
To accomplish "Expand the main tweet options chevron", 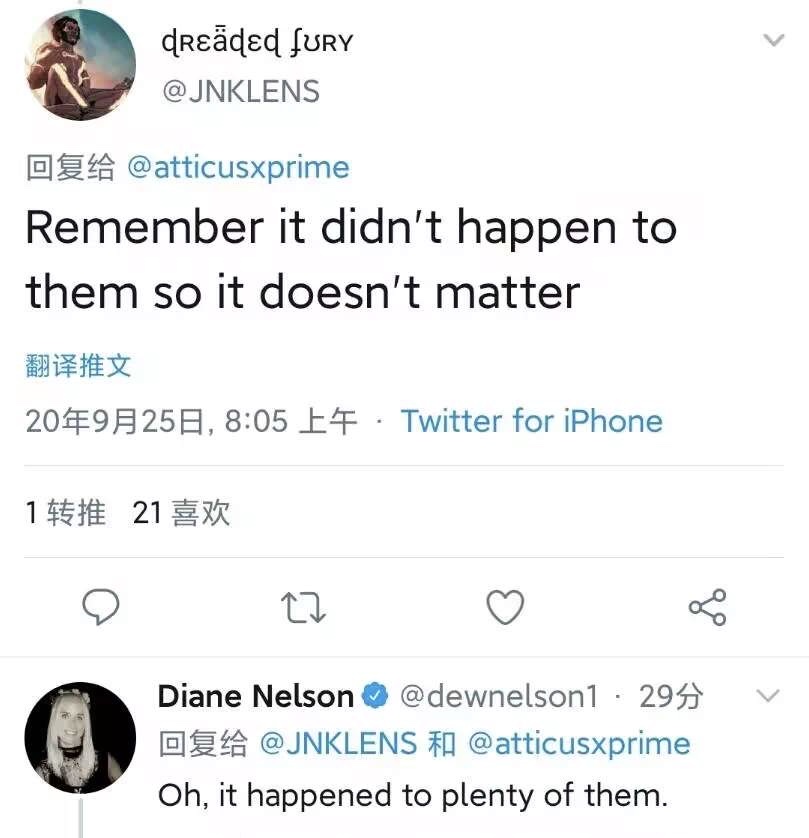I will click(773, 40).
